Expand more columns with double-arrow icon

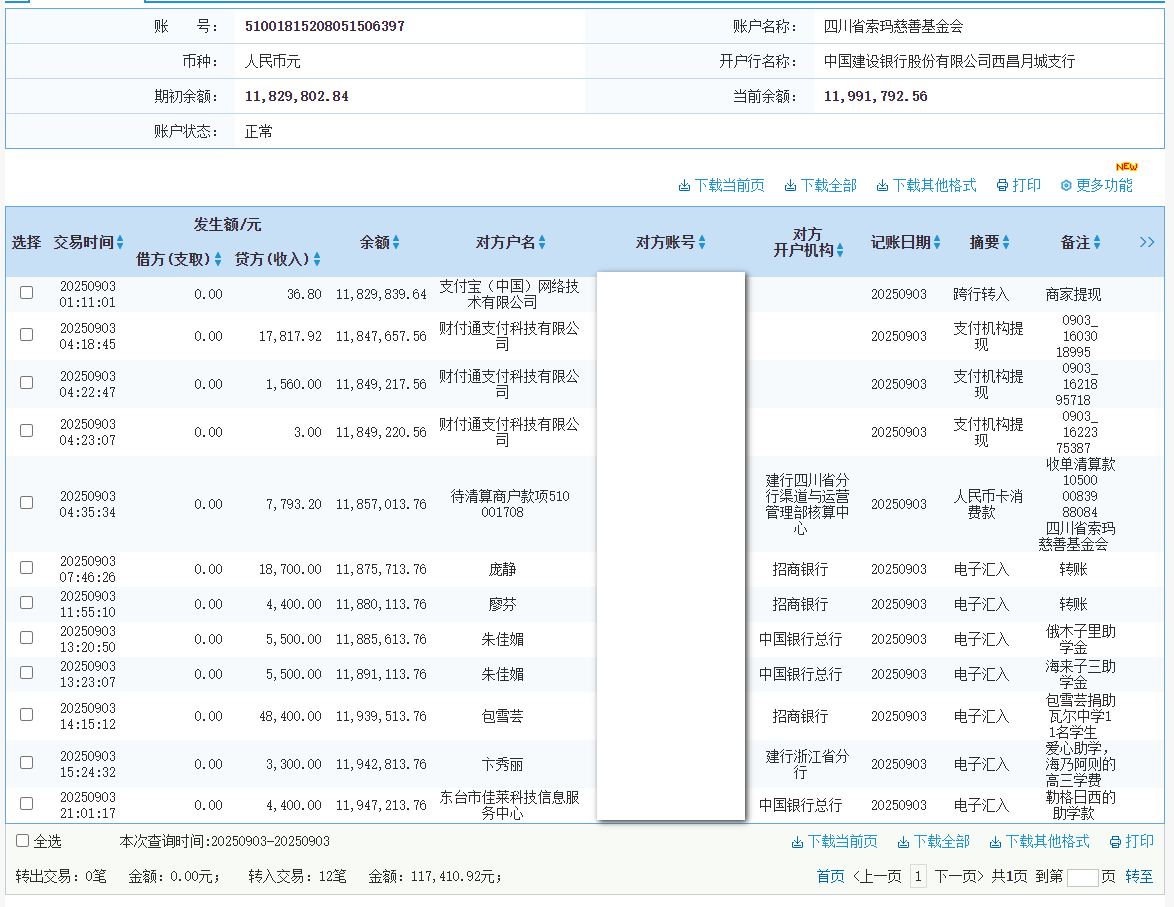tap(1147, 242)
